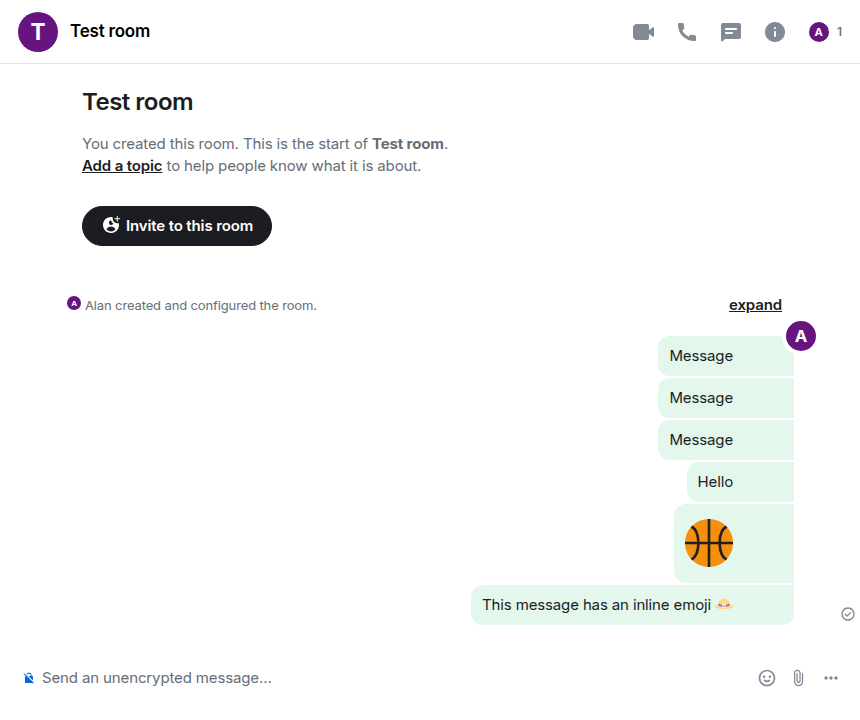
Task: Click the message sent receipt icon
Action: (x=848, y=614)
